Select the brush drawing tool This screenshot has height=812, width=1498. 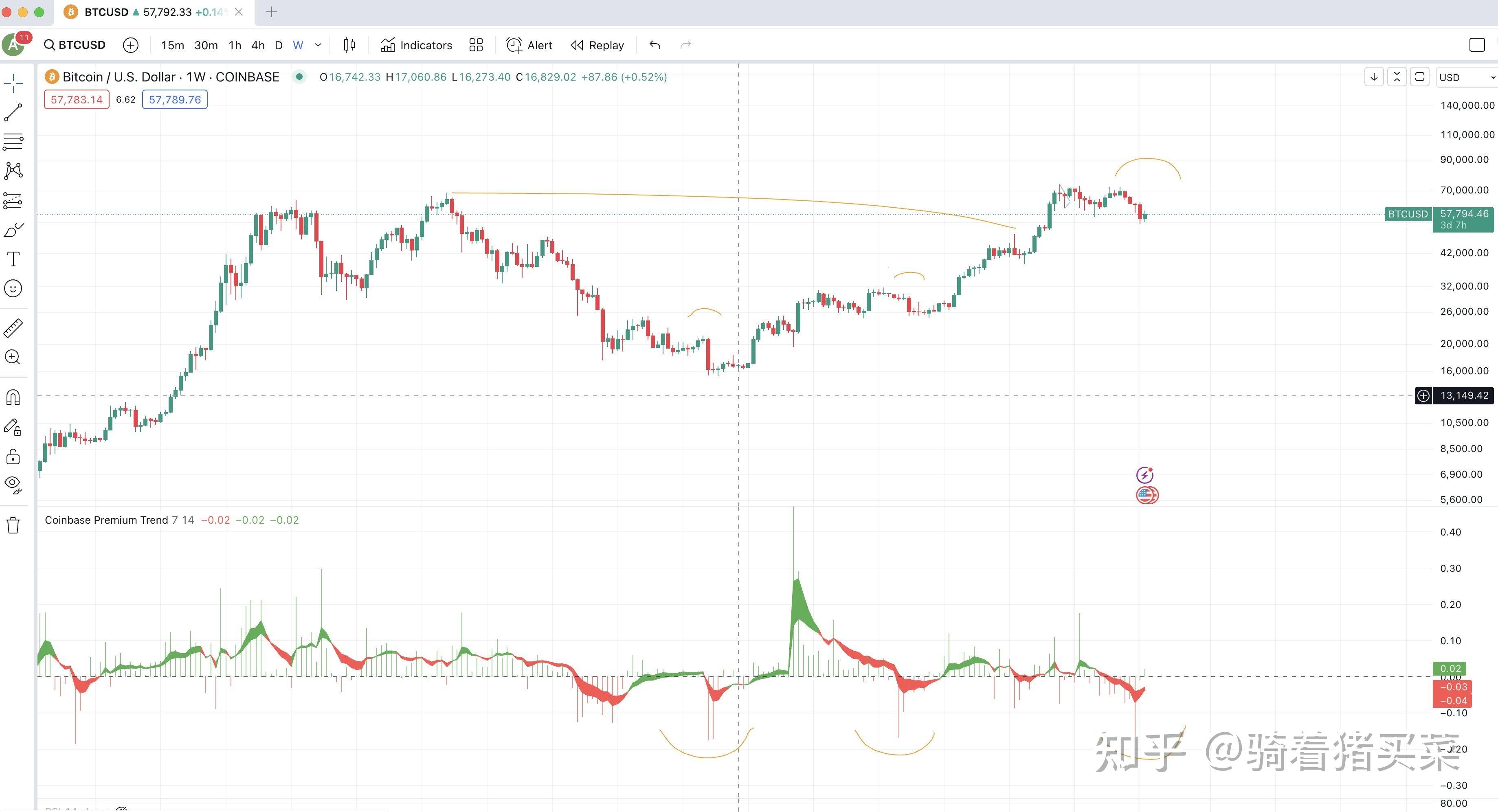[x=13, y=230]
